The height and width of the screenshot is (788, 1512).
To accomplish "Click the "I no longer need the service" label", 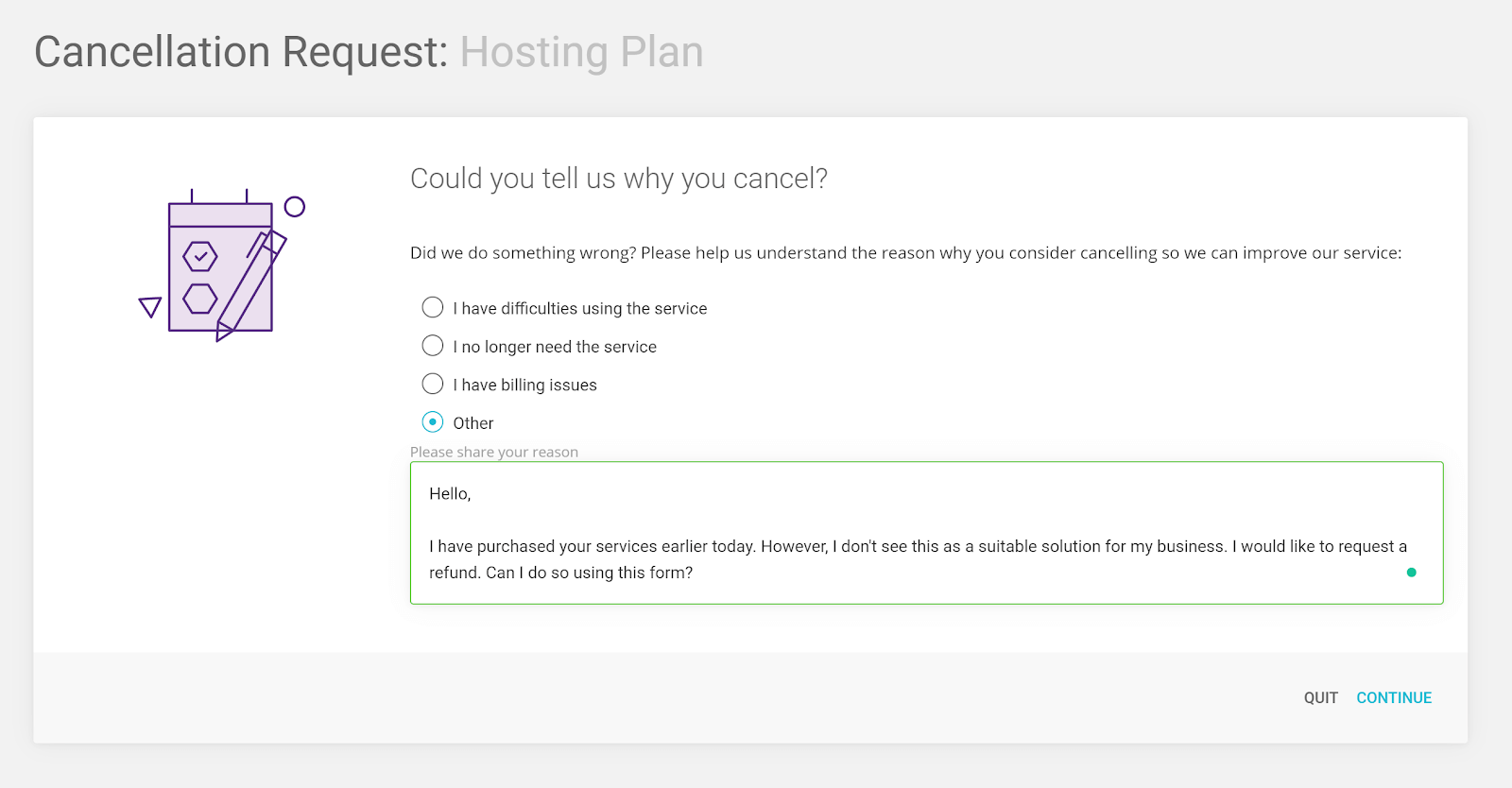I will pos(555,347).
